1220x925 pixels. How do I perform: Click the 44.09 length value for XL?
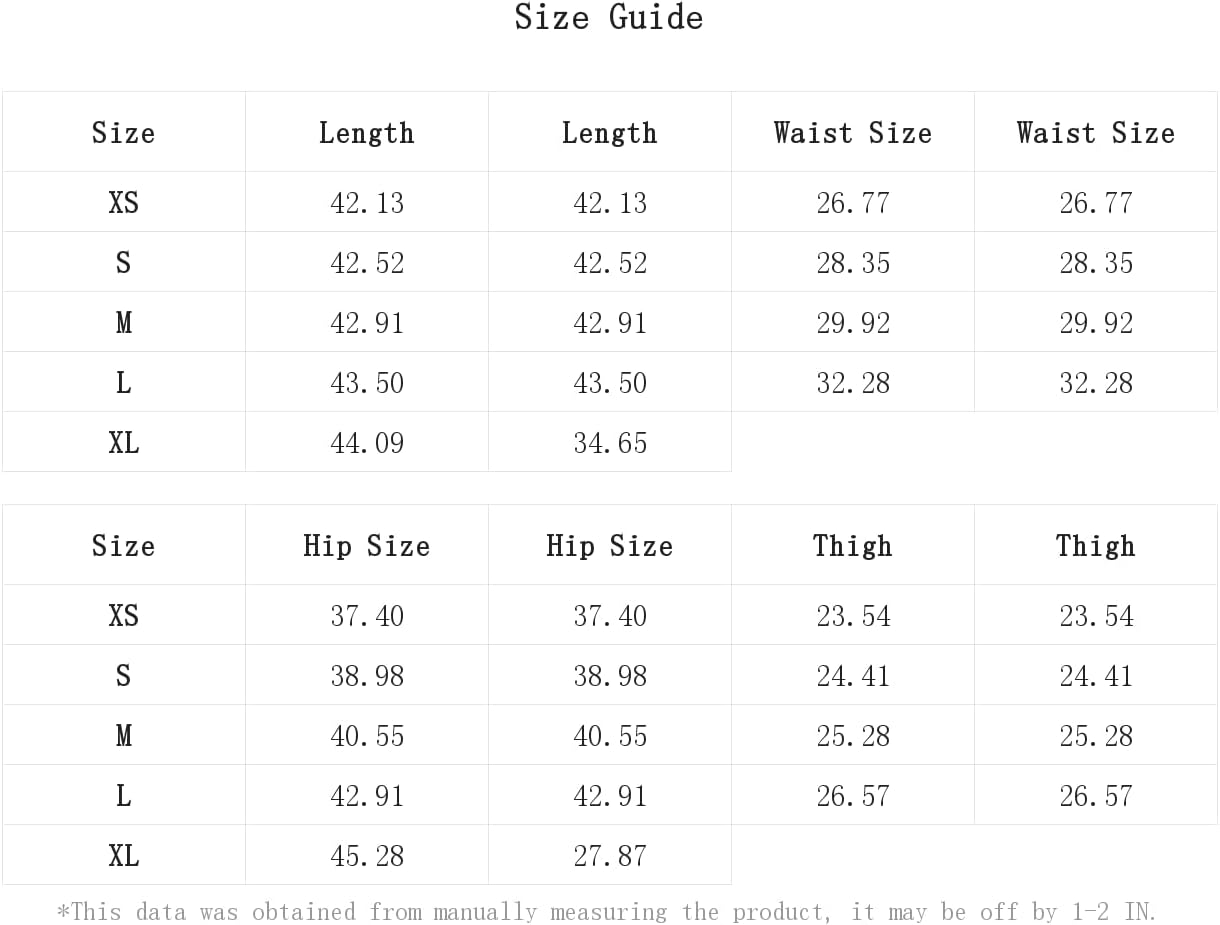pos(367,443)
